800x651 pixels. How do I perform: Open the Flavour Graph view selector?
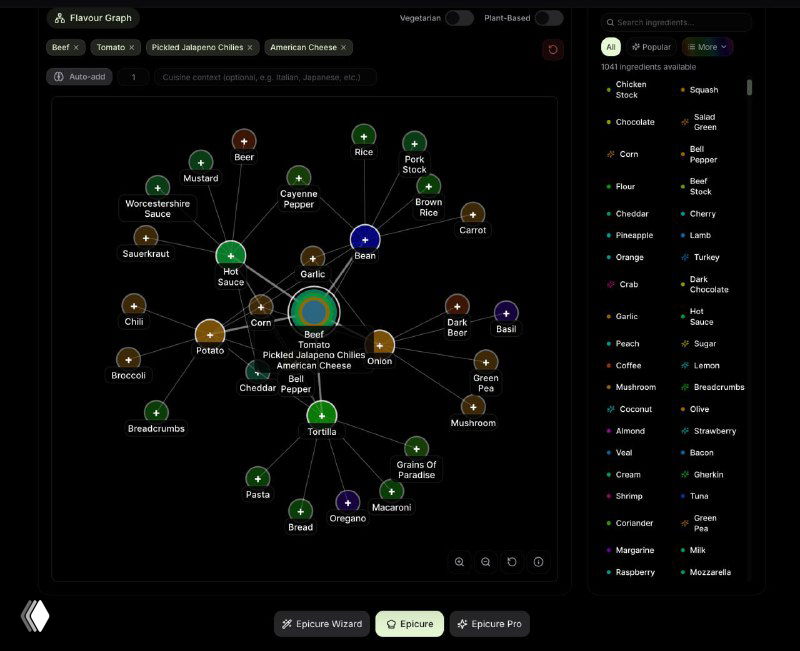(x=92, y=18)
